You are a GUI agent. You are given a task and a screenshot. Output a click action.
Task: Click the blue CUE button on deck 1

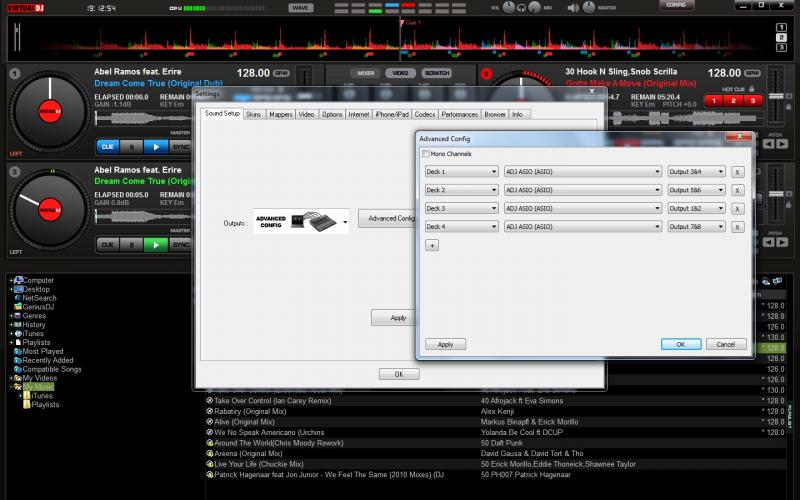(x=108, y=147)
